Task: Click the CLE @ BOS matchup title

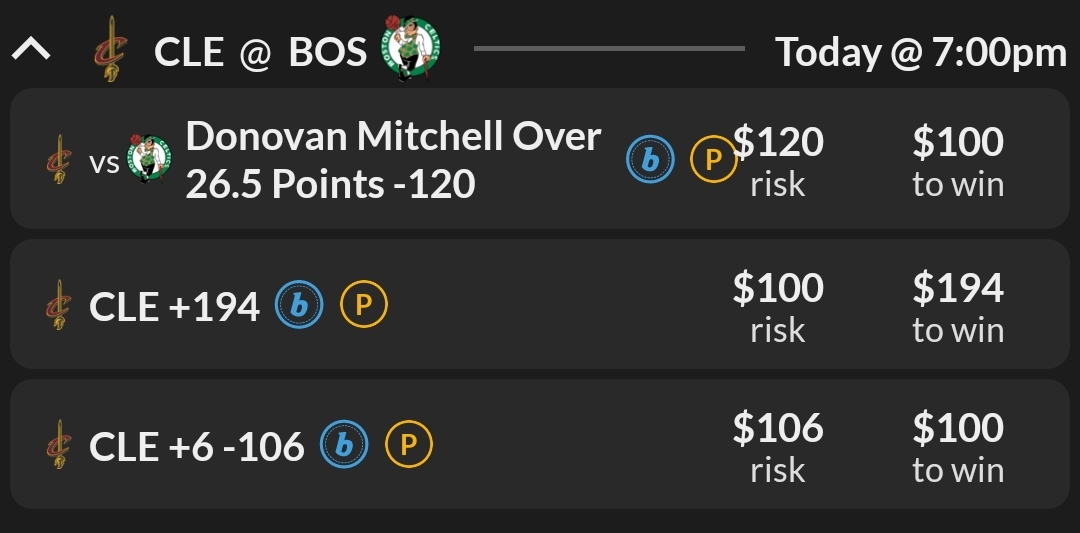Action: coord(260,52)
